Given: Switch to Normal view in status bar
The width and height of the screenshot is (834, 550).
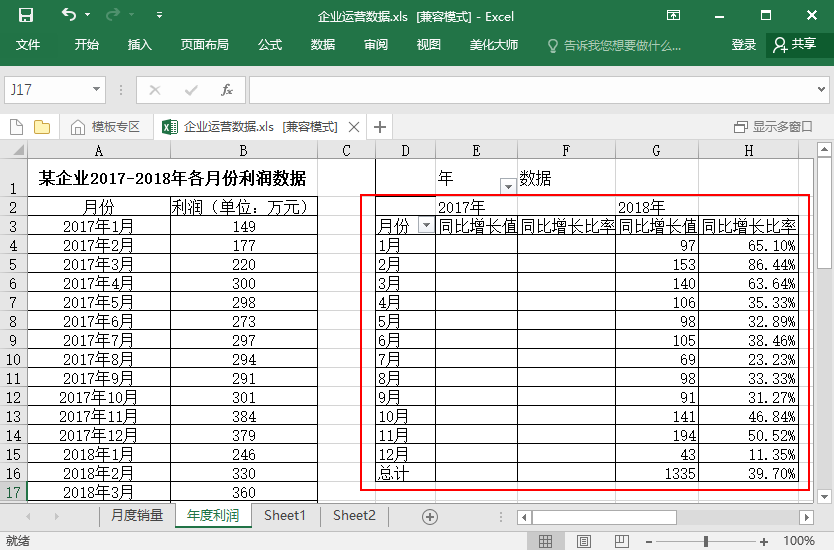Looking at the screenshot, I should [546, 541].
